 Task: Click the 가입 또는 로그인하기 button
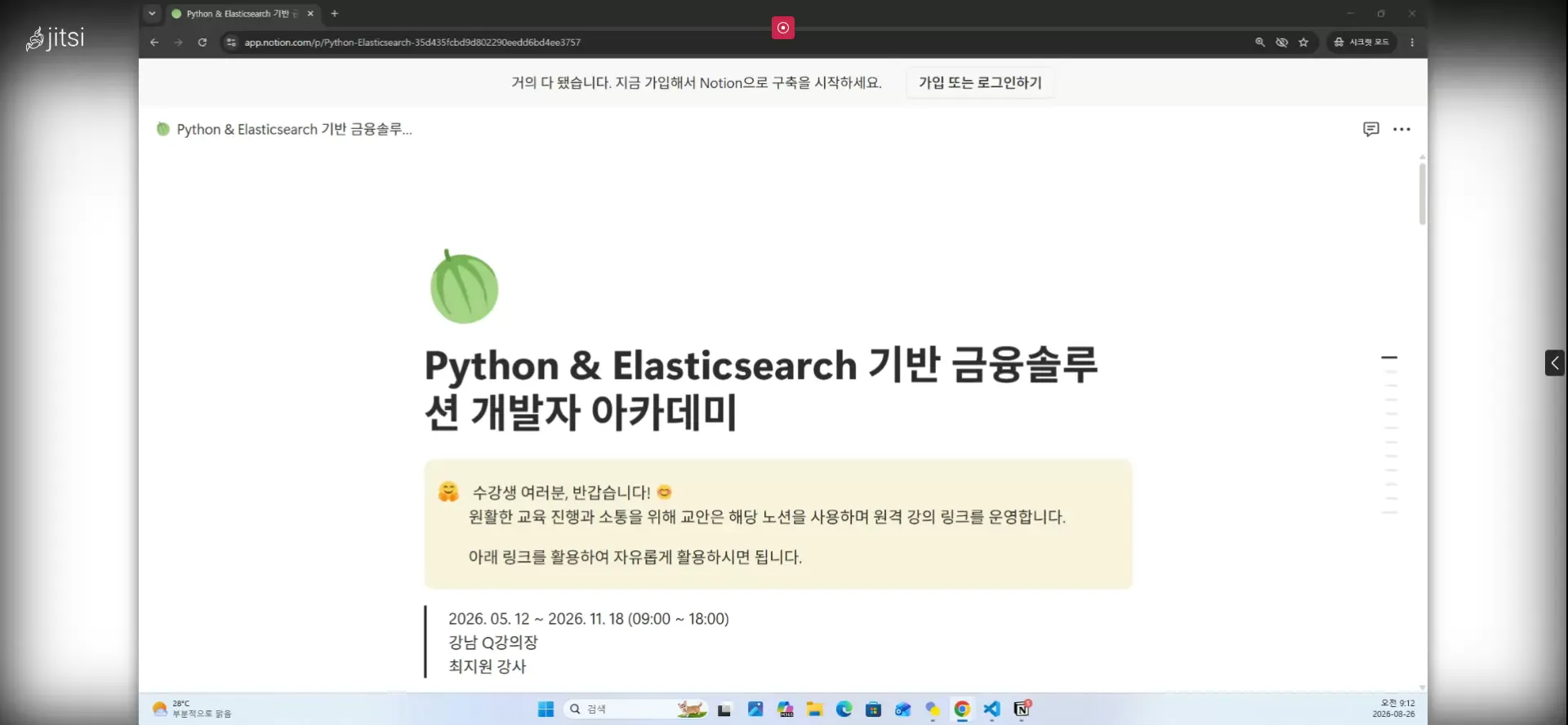click(980, 82)
